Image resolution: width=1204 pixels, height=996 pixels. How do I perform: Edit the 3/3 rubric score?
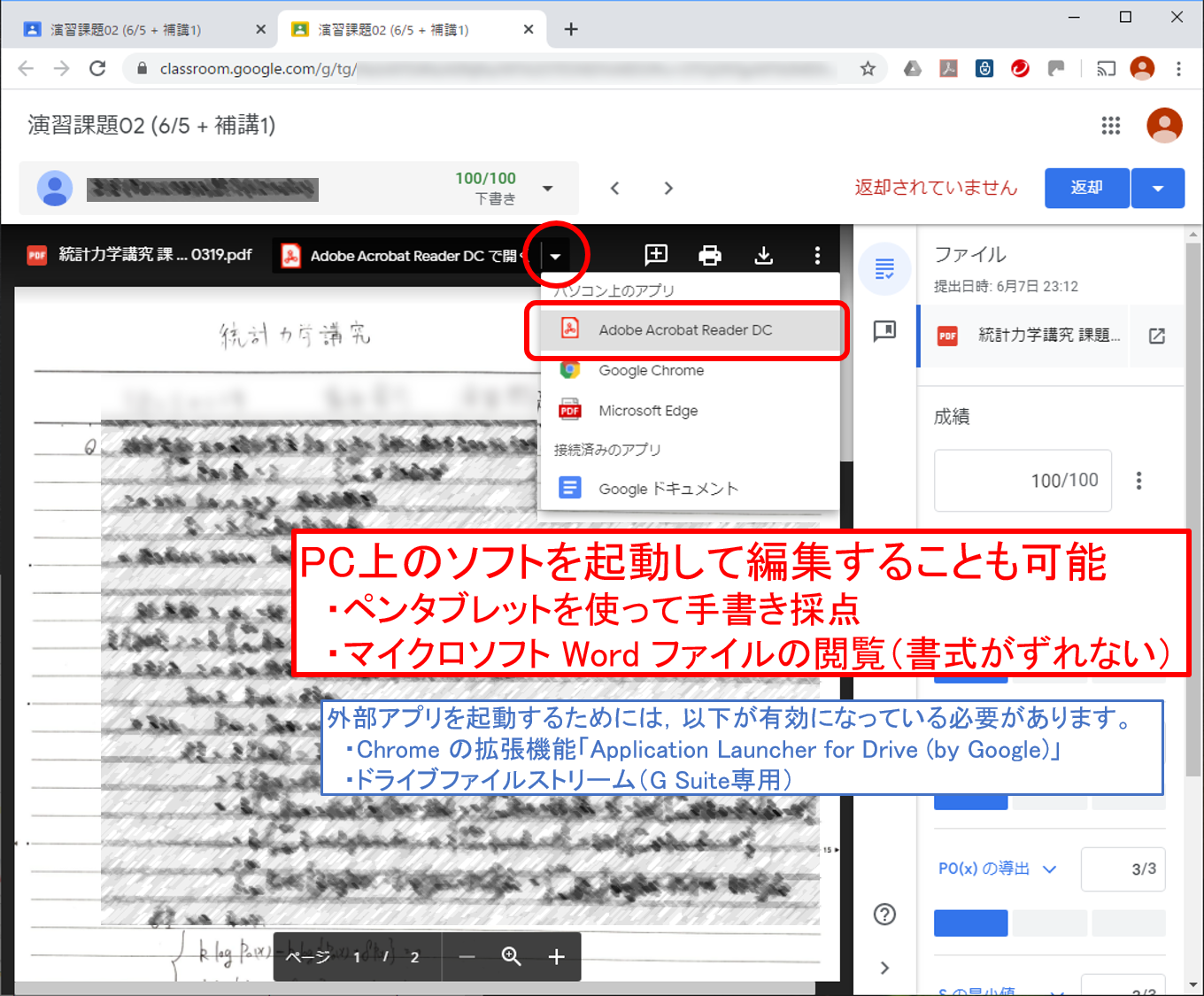1123,869
